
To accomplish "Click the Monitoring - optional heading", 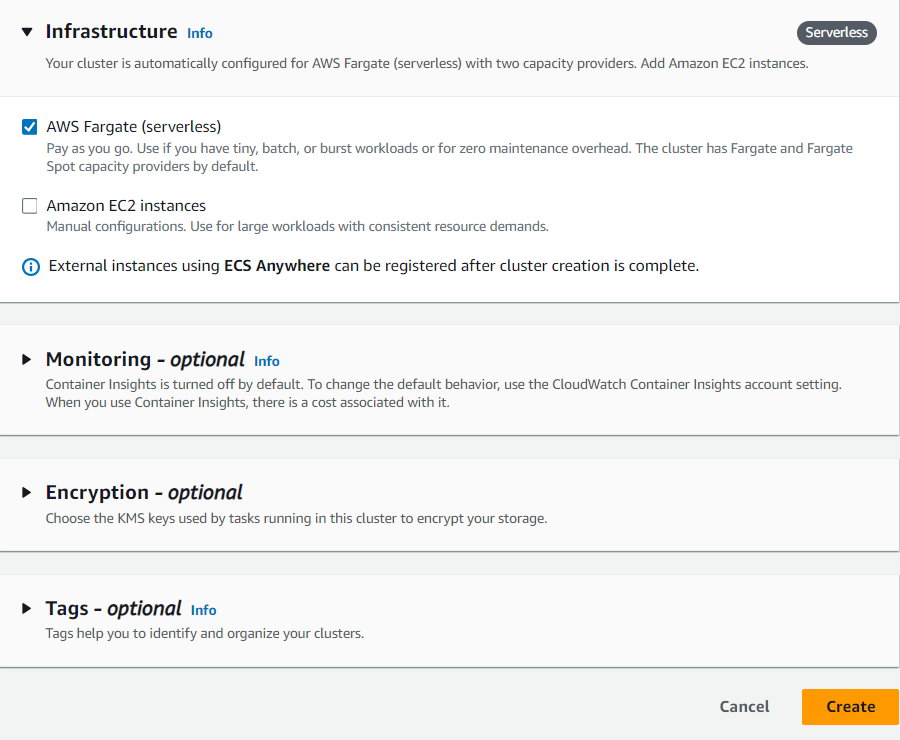I will [145, 360].
